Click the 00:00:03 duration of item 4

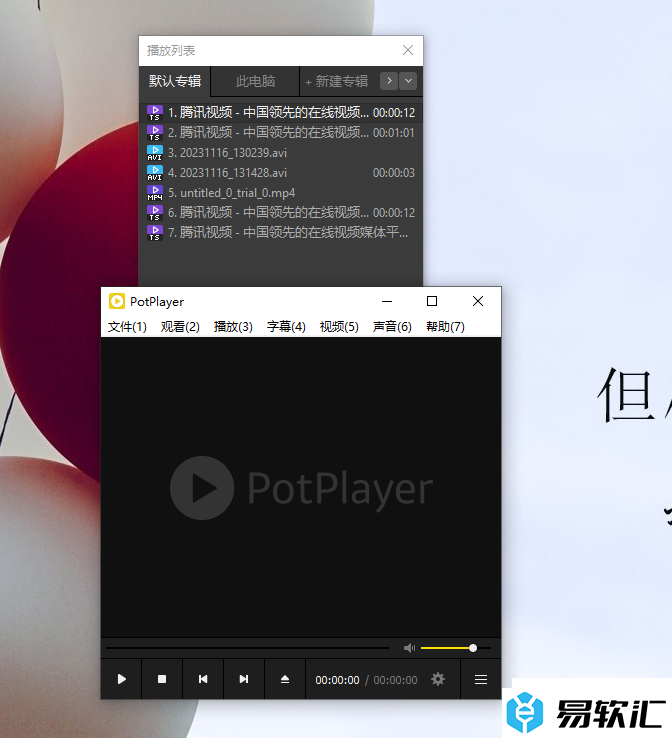point(394,173)
